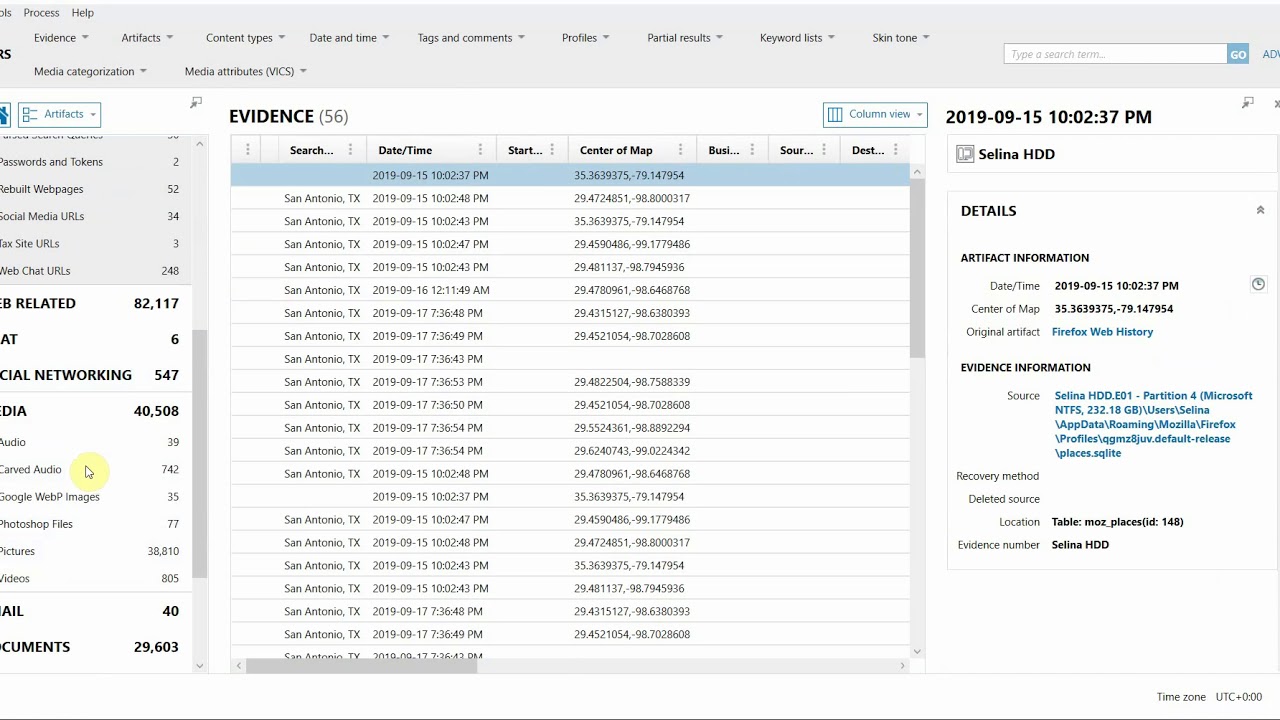Pin the right details pane
Viewport: 1280px width, 720px height.
pos(1247,102)
